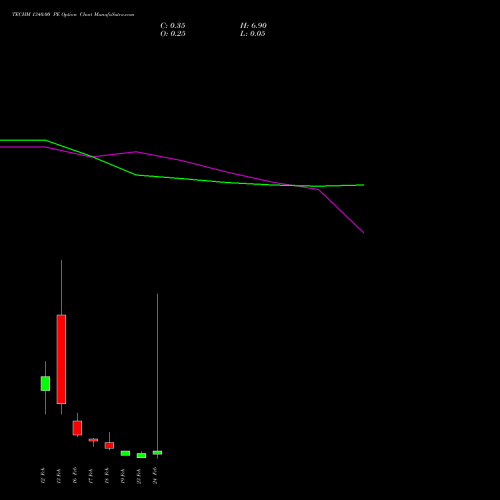Click the '19 Feb' date axis label
Viewport: 500px width, 500px height.
[x=123, y=476]
